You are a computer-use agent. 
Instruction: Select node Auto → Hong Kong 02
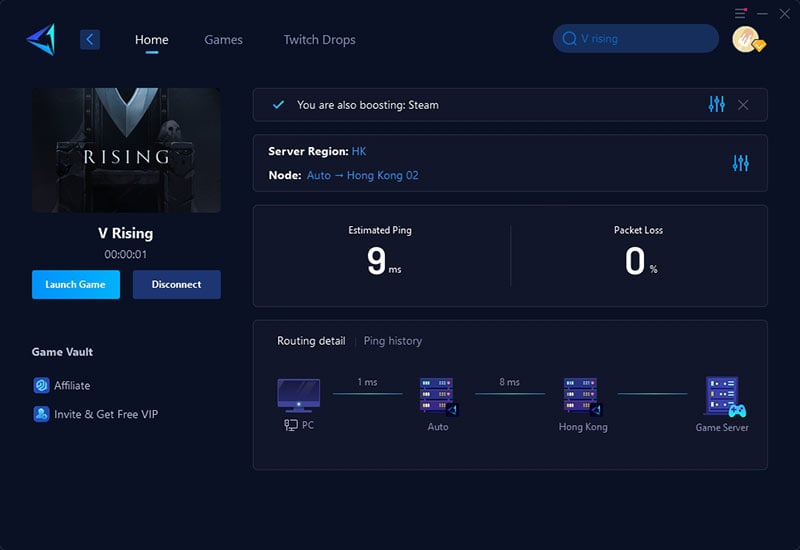click(363, 176)
